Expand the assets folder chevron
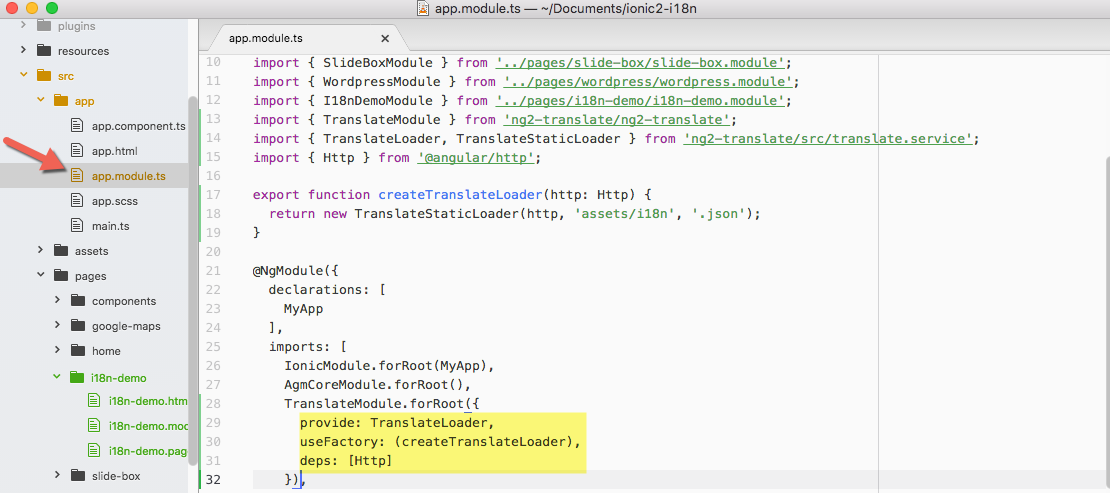 click(40, 250)
